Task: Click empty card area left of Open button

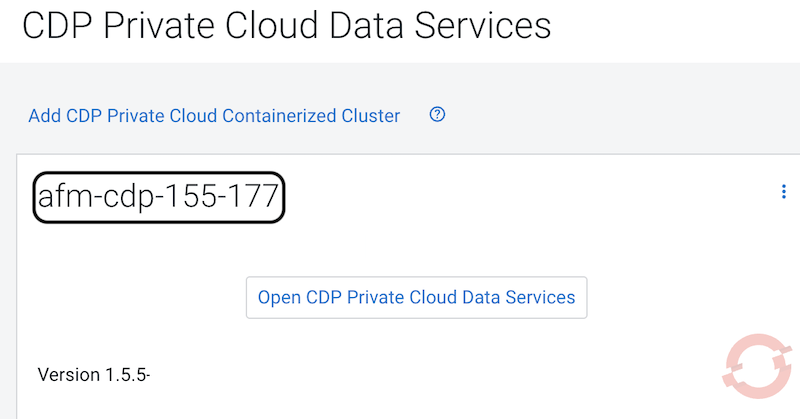Action: click(130, 297)
